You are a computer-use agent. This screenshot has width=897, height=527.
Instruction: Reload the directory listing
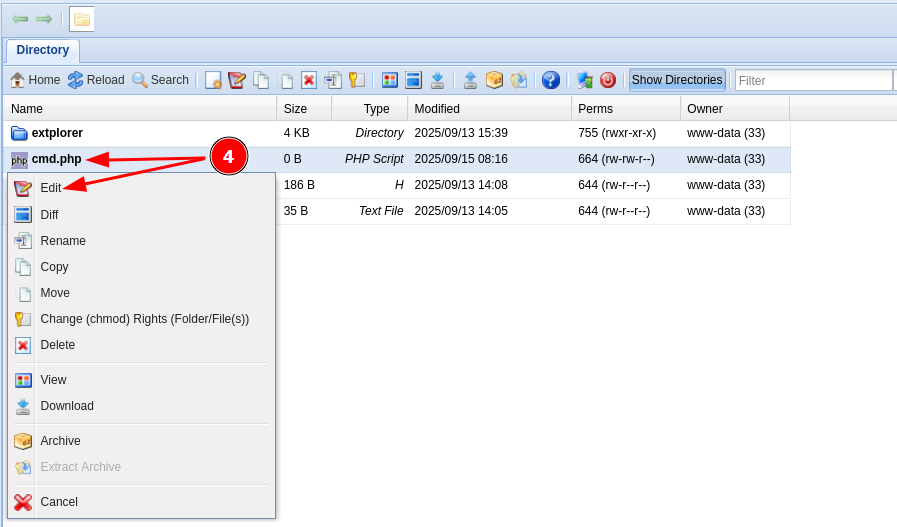click(x=96, y=80)
